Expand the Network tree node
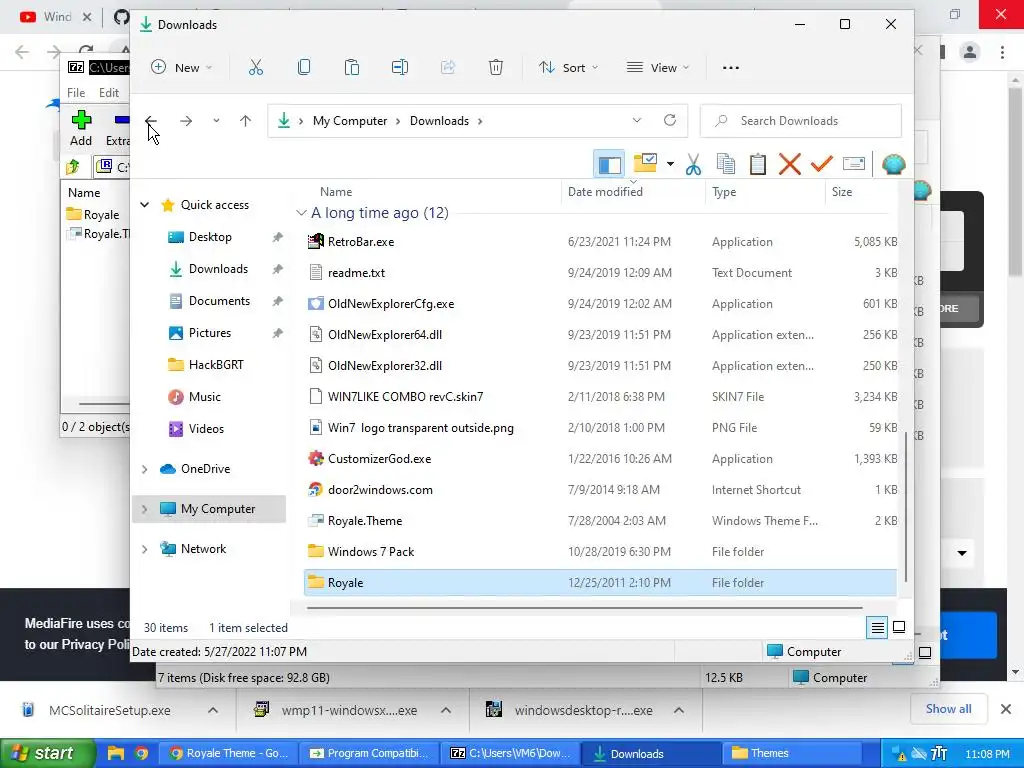The image size is (1024, 768). click(144, 549)
